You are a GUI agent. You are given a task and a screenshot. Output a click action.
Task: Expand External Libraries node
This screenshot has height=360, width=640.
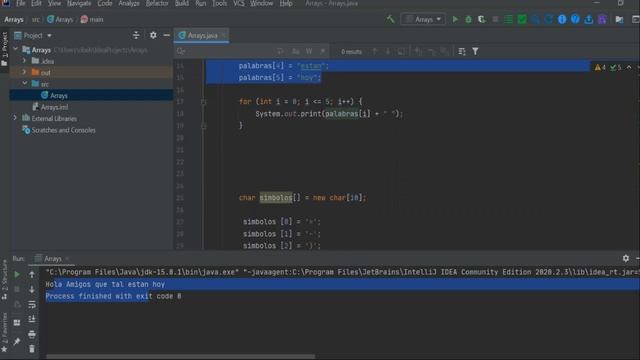[15, 118]
